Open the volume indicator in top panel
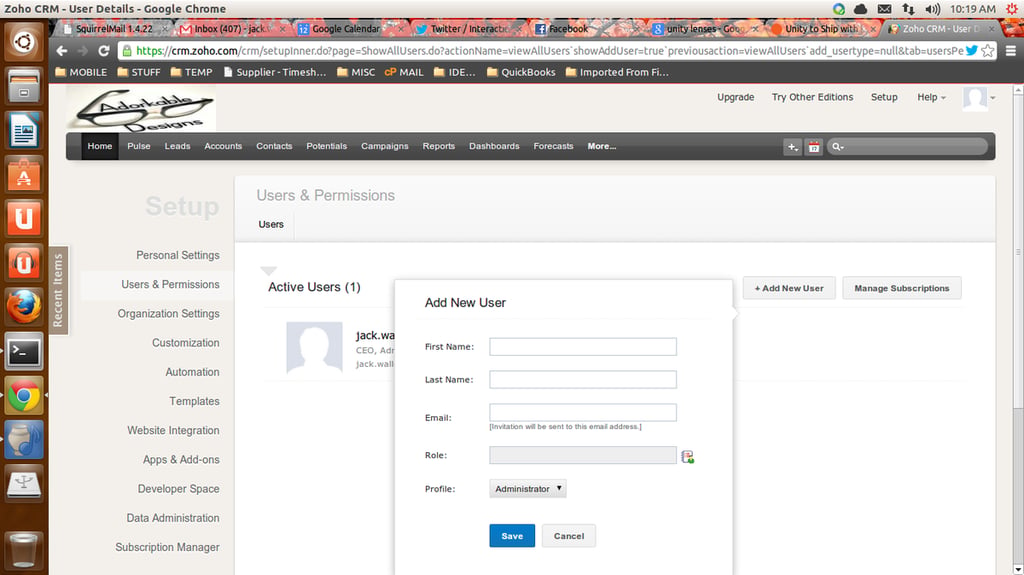The image size is (1024, 575). (933, 9)
